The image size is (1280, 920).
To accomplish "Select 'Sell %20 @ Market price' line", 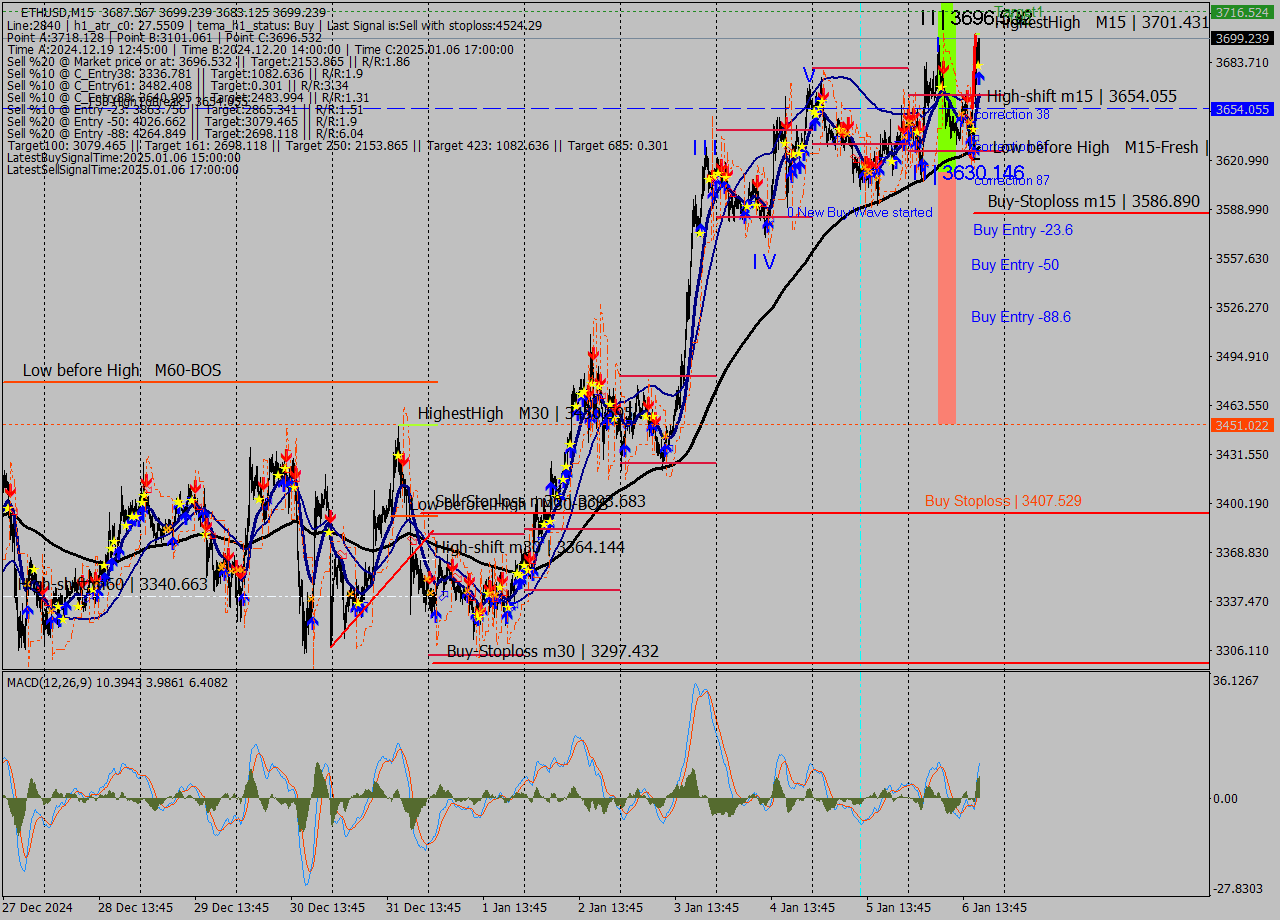I will click(x=208, y=61).
